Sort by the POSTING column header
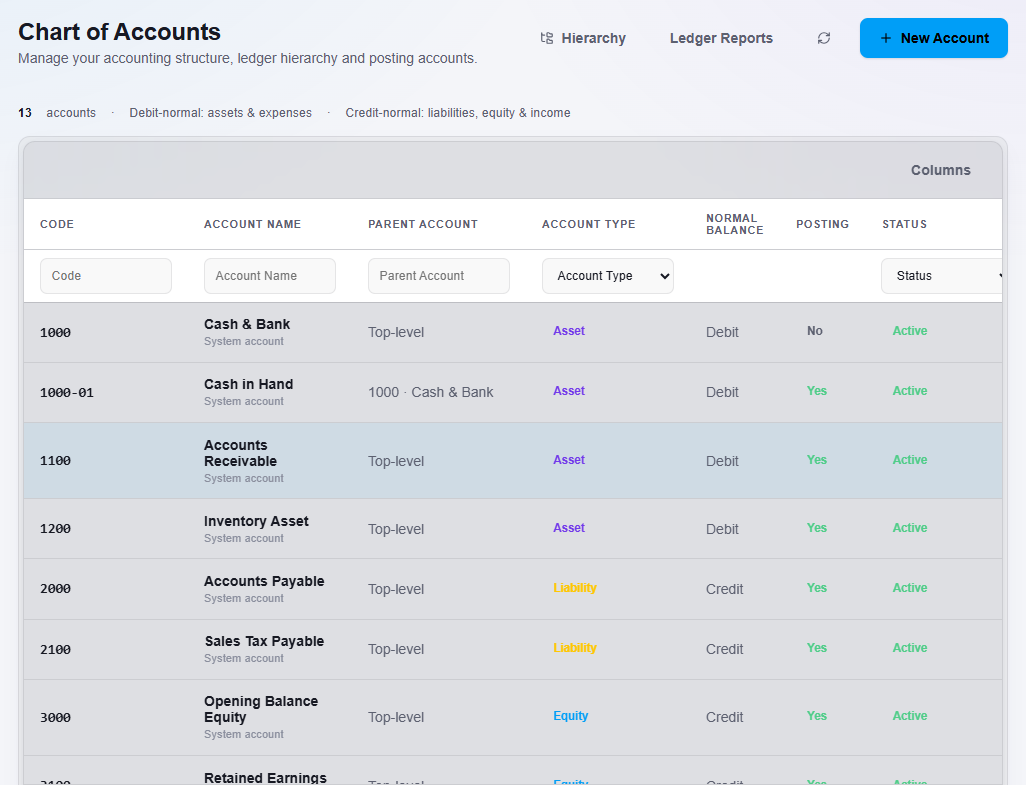The width and height of the screenshot is (1026, 785). pos(823,224)
